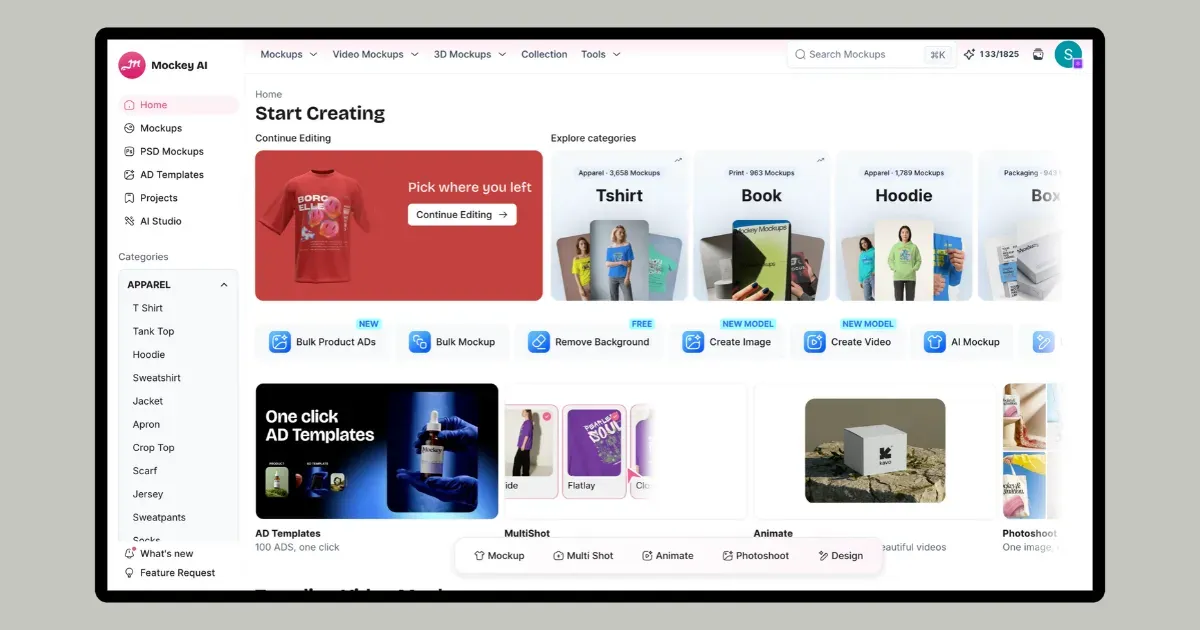The image size is (1200, 630).
Task: Open the Animate box preview card
Action: 875,451
